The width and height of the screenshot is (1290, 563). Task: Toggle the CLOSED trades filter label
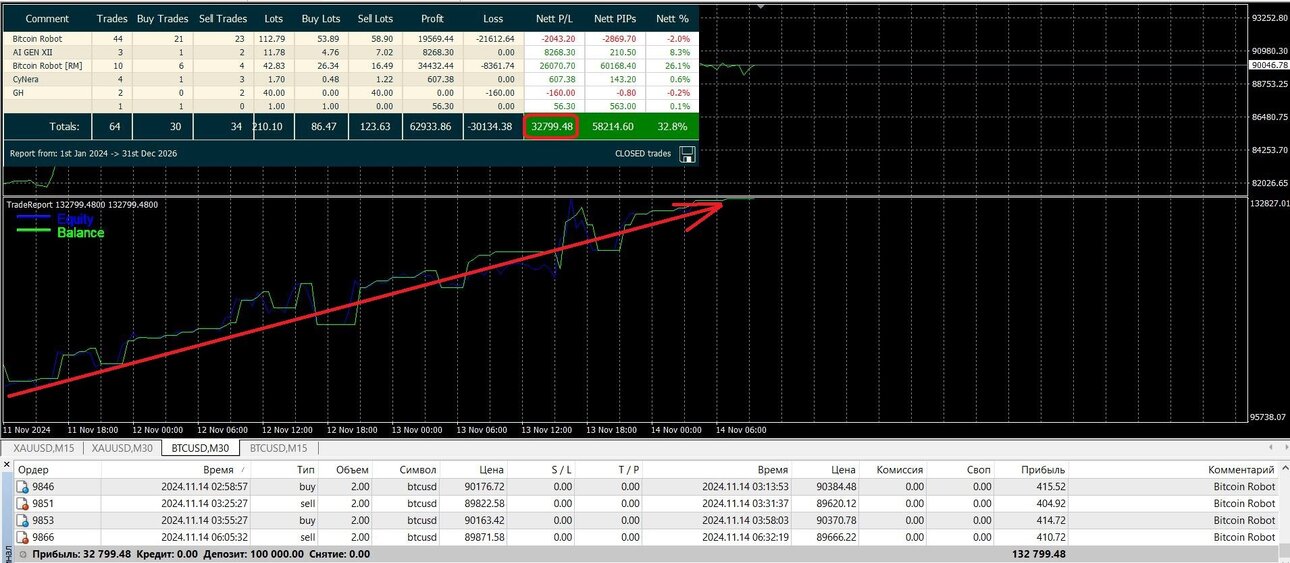tap(643, 154)
